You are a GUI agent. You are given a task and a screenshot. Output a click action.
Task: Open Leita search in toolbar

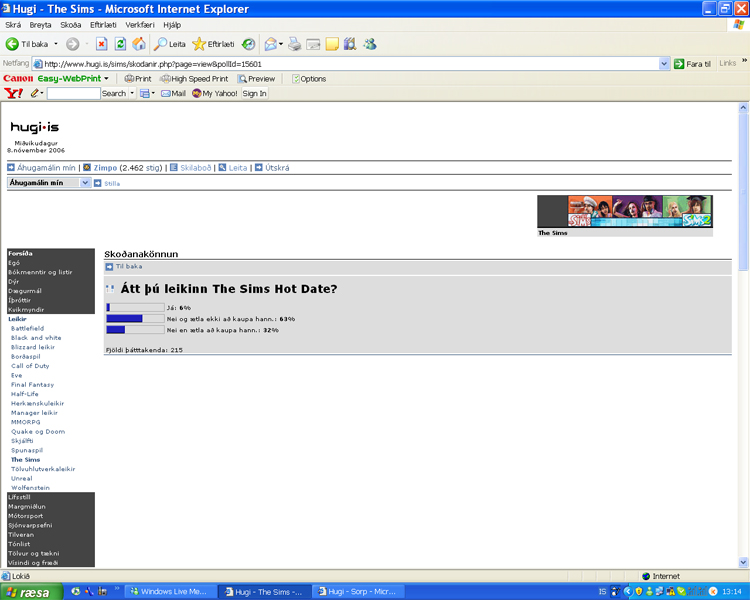click(x=170, y=44)
